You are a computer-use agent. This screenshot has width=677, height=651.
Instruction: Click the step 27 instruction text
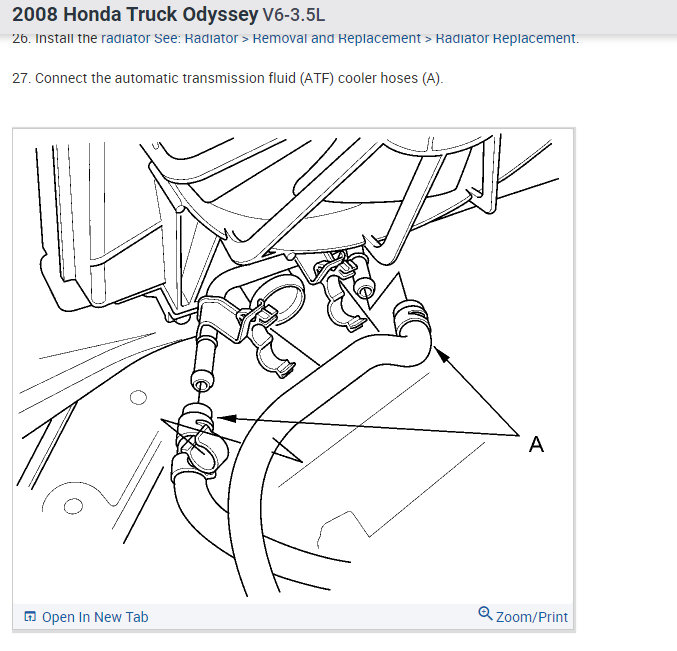pos(228,79)
